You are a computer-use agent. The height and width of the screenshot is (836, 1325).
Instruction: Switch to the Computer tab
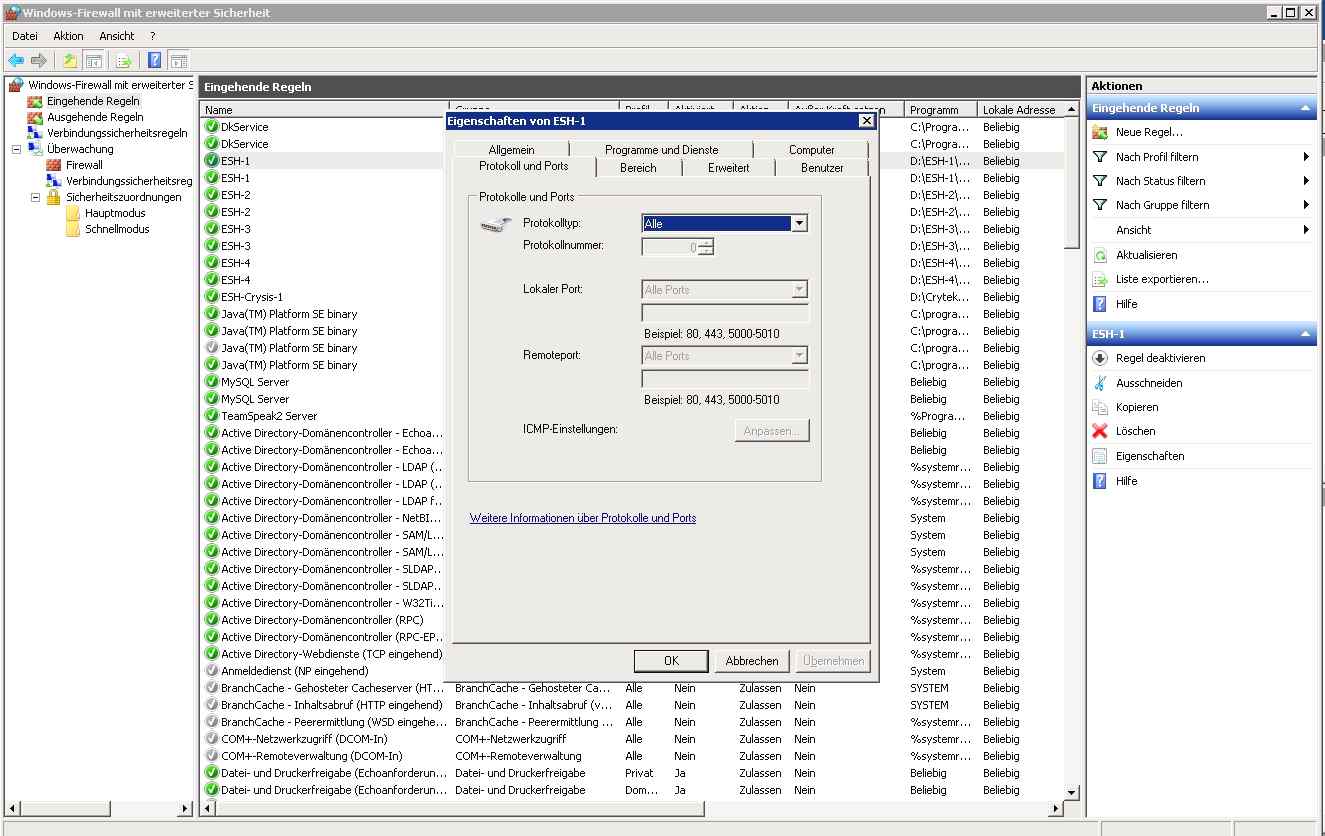pos(811,150)
